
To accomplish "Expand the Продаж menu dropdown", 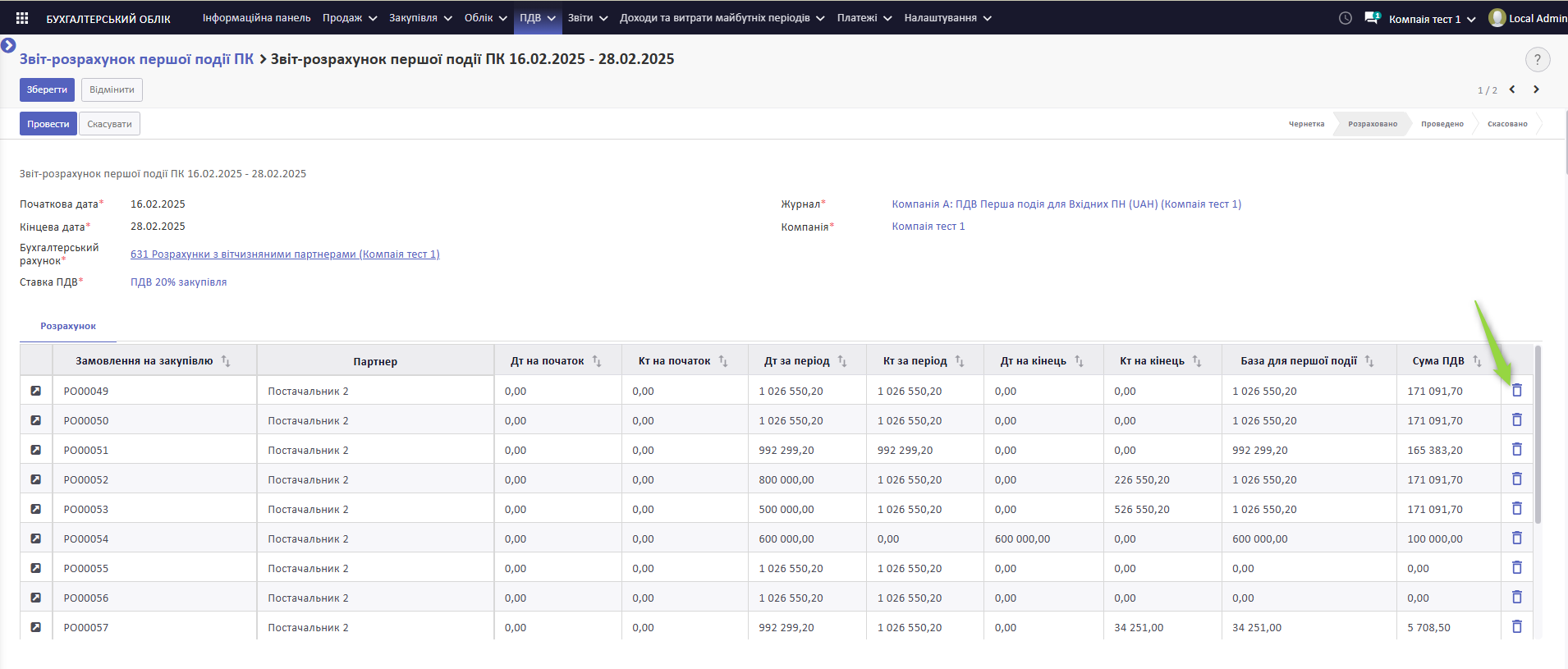I will [349, 18].
